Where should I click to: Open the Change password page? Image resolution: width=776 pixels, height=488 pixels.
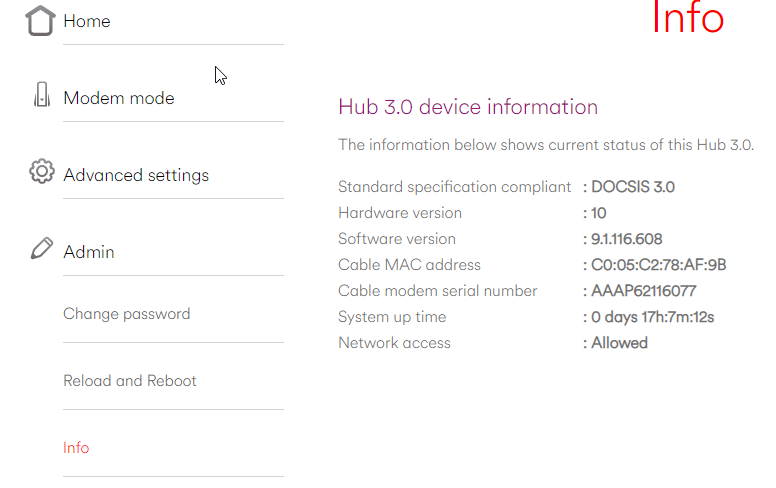click(126, 314)
